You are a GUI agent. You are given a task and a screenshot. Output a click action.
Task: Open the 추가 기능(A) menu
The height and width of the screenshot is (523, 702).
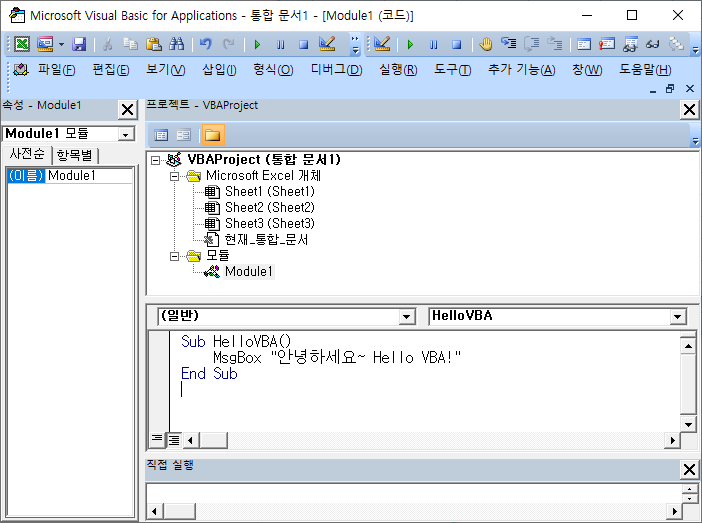522,69
